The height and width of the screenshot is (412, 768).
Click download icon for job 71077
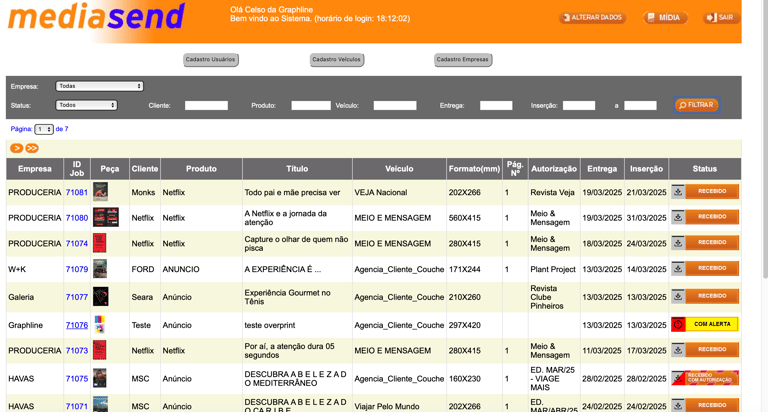[x=678, y=296]
